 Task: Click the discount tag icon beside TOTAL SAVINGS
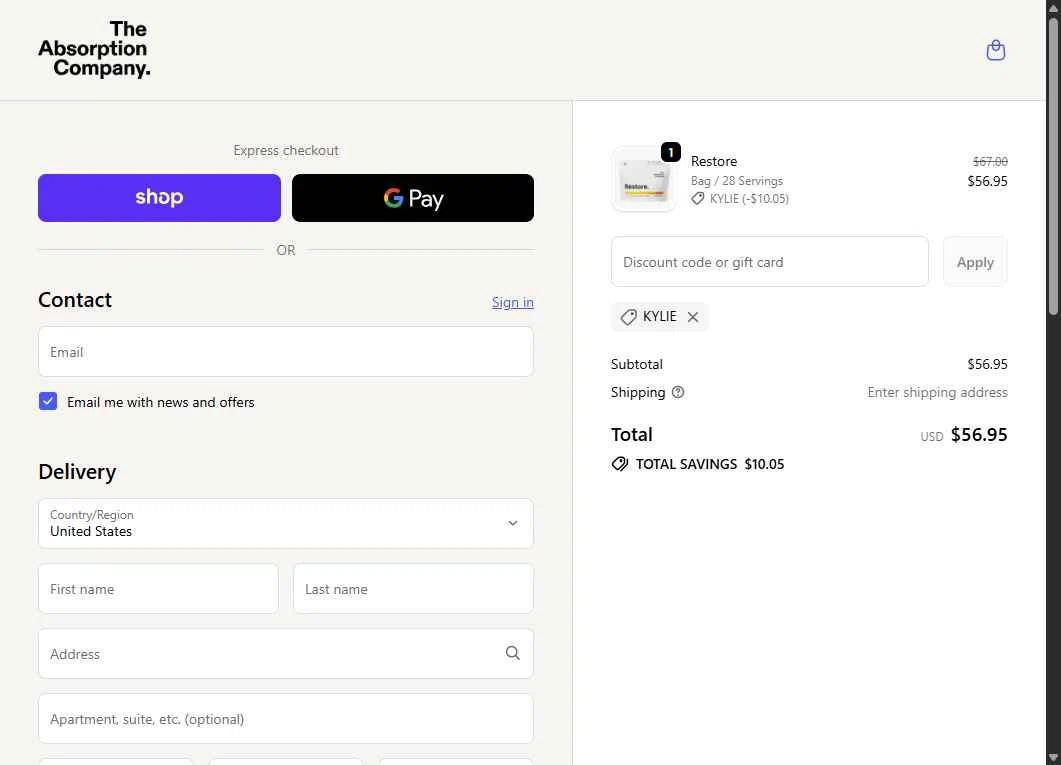tap(619, 464)
